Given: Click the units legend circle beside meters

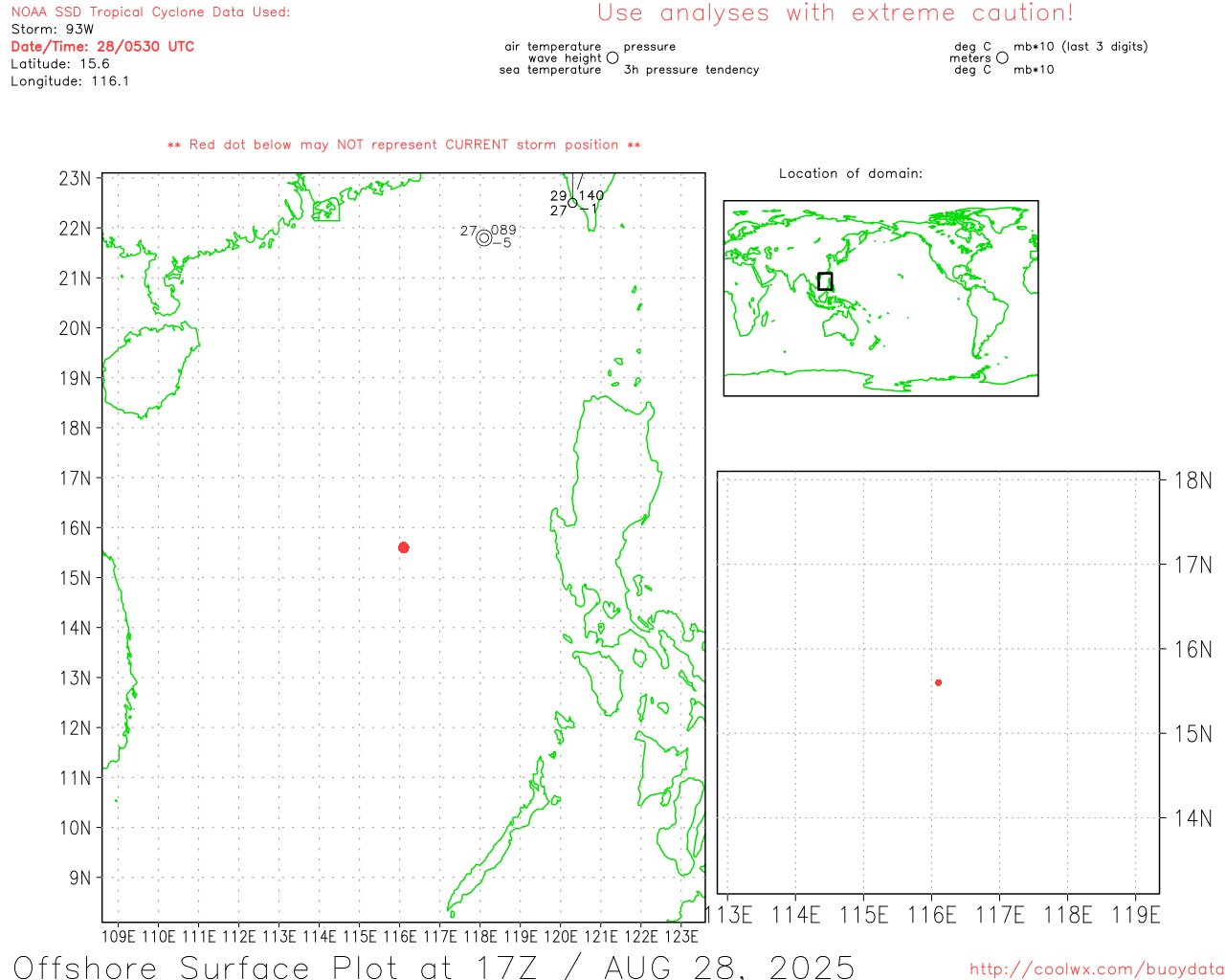Looking at the screenshot, I should [1002, 57].
